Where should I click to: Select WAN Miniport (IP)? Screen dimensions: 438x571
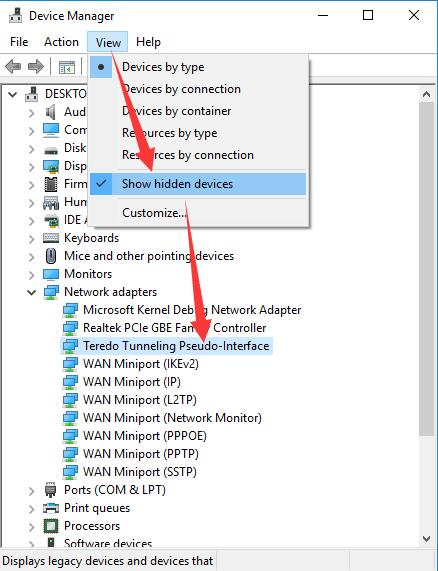[132, 382]
